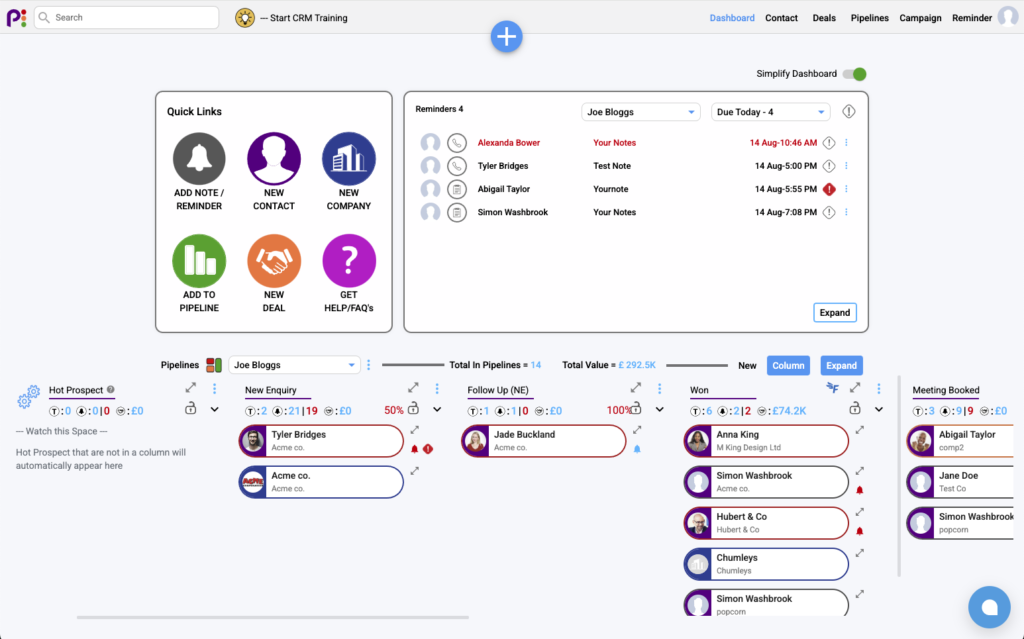Toggle the lock on Won column
1024x639 pixels.
click(855, 408)
